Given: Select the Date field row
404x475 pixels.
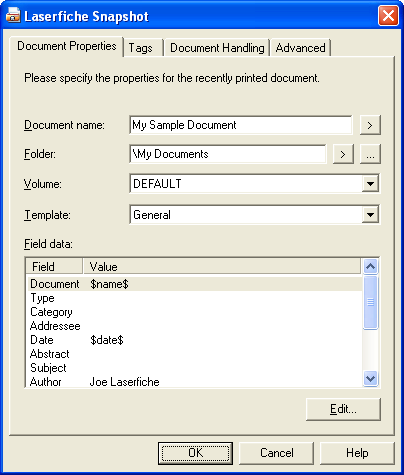Looking at the screenshot, I should click(194, 340).
